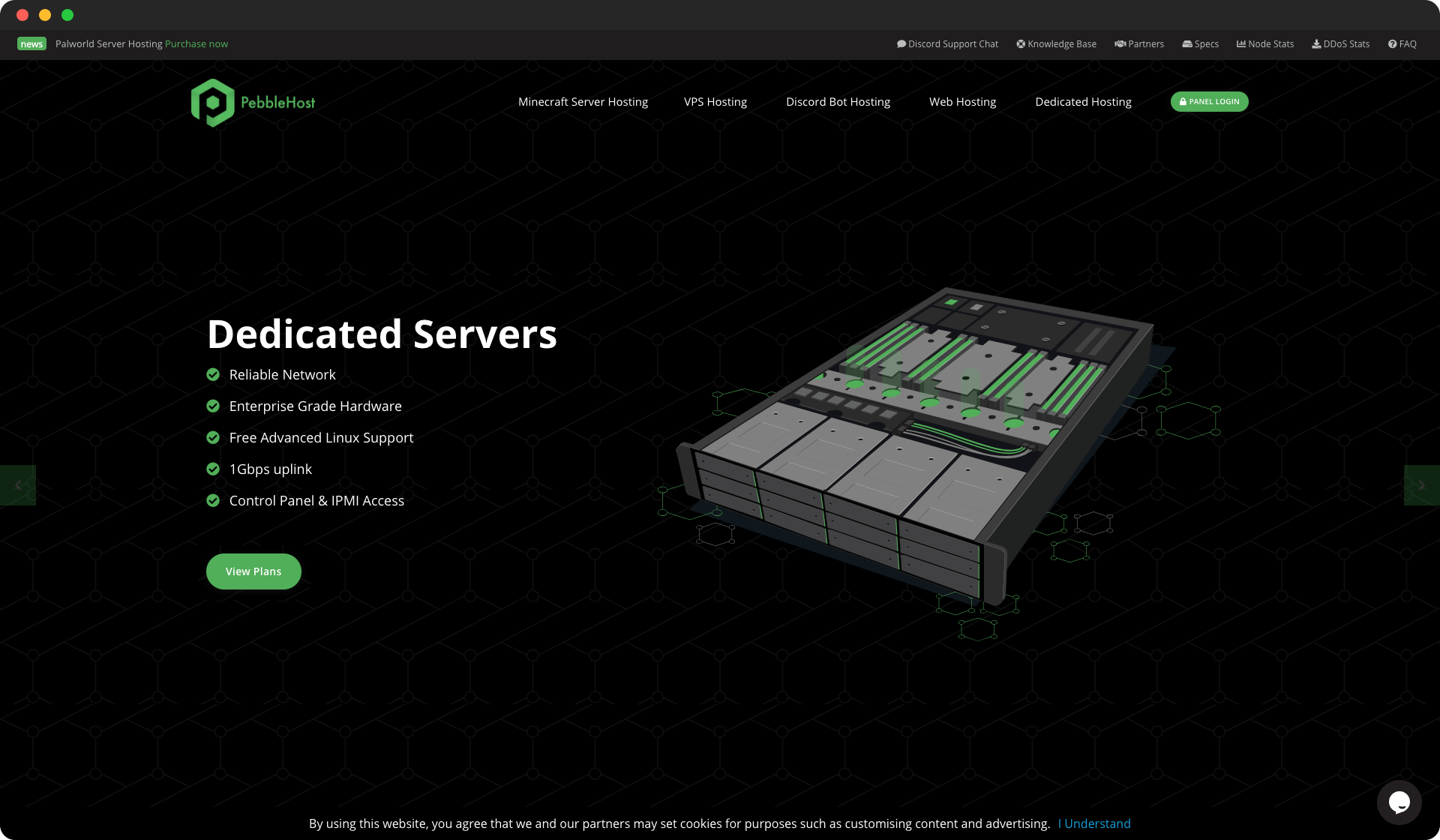Viewport: 1440px width, 840px height.
Task: Click the Purchase now link
Action: point(196,44)
